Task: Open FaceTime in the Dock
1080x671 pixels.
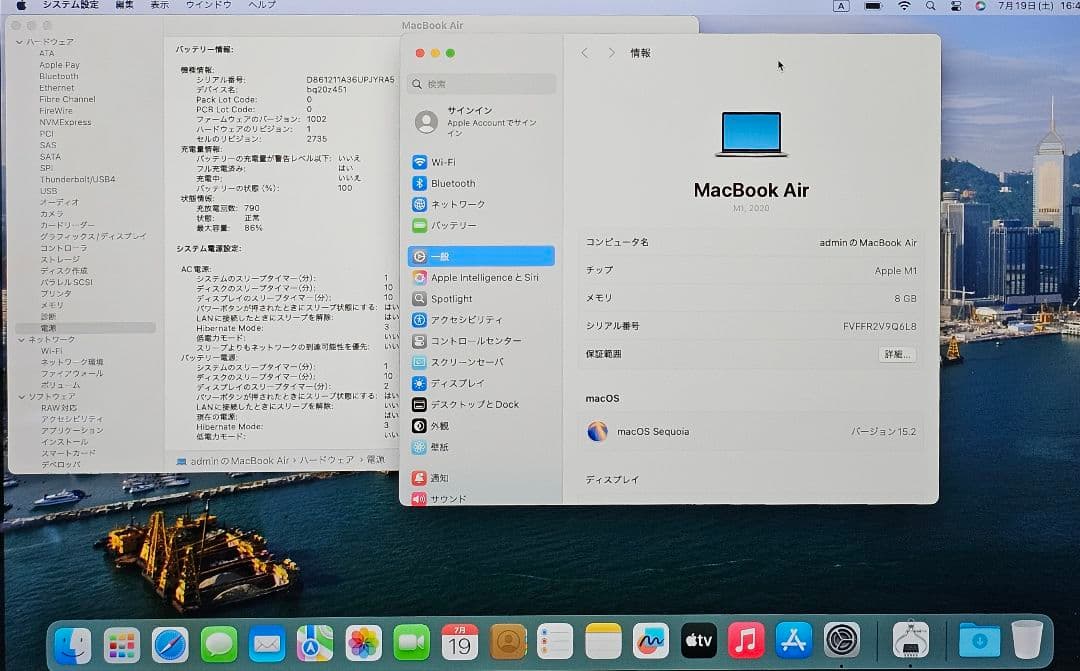Action: pyautogui.click(x=411, y=643)
